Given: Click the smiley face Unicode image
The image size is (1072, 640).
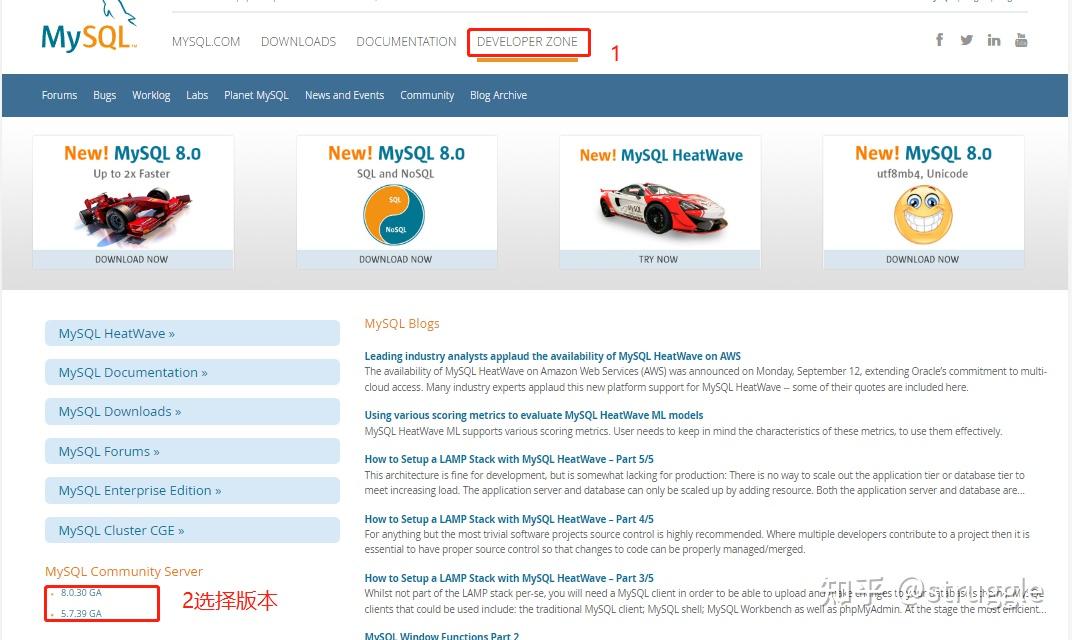Looking at the screenshot, I should (x=923, y=214).
